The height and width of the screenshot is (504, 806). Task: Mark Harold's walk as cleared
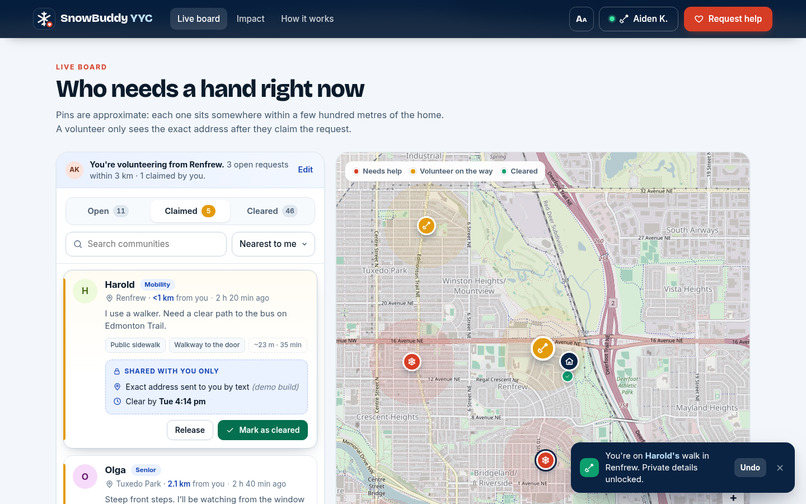click(263, 430)
